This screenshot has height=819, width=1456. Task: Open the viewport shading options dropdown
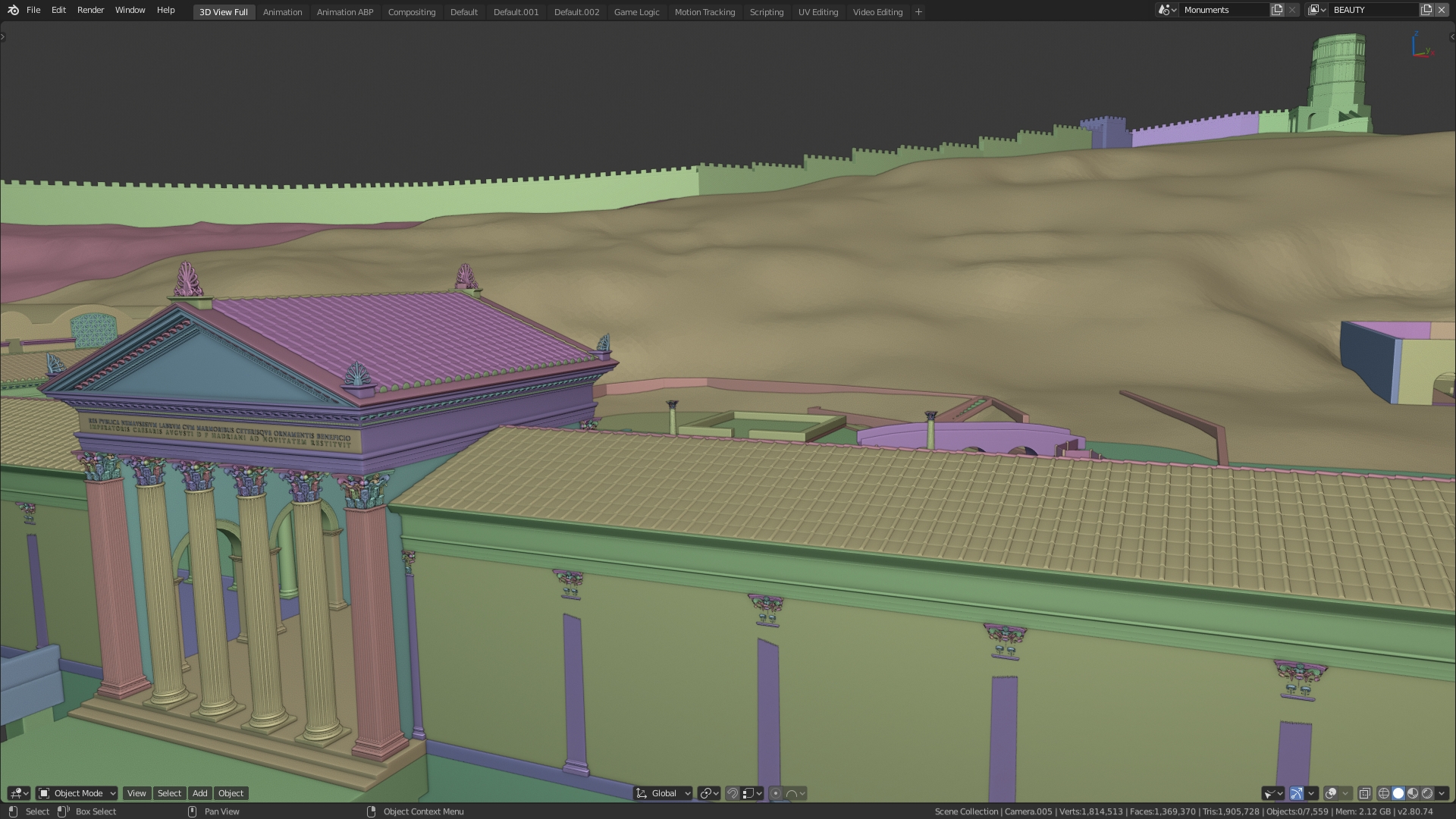pos(1442,793)
